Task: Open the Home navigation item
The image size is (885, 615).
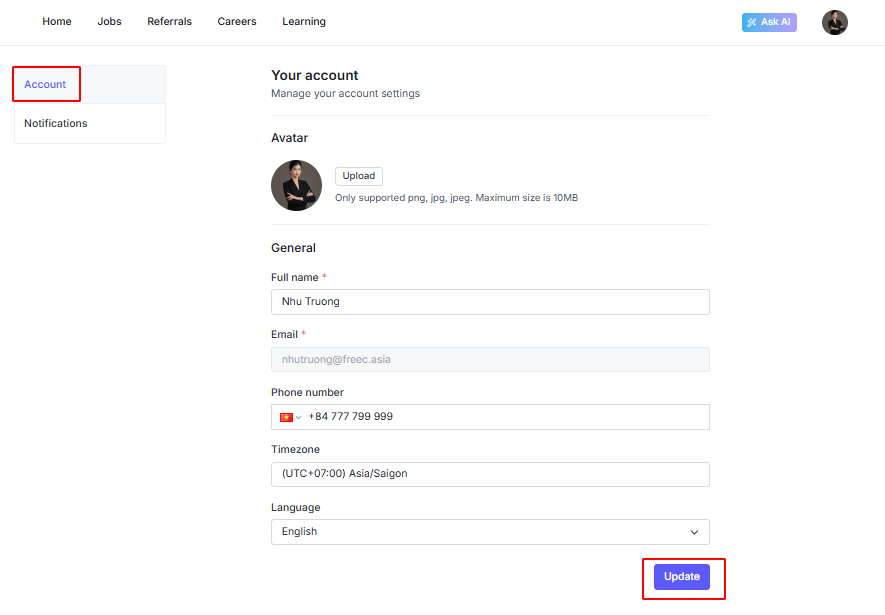Action: tap(56, 21)
